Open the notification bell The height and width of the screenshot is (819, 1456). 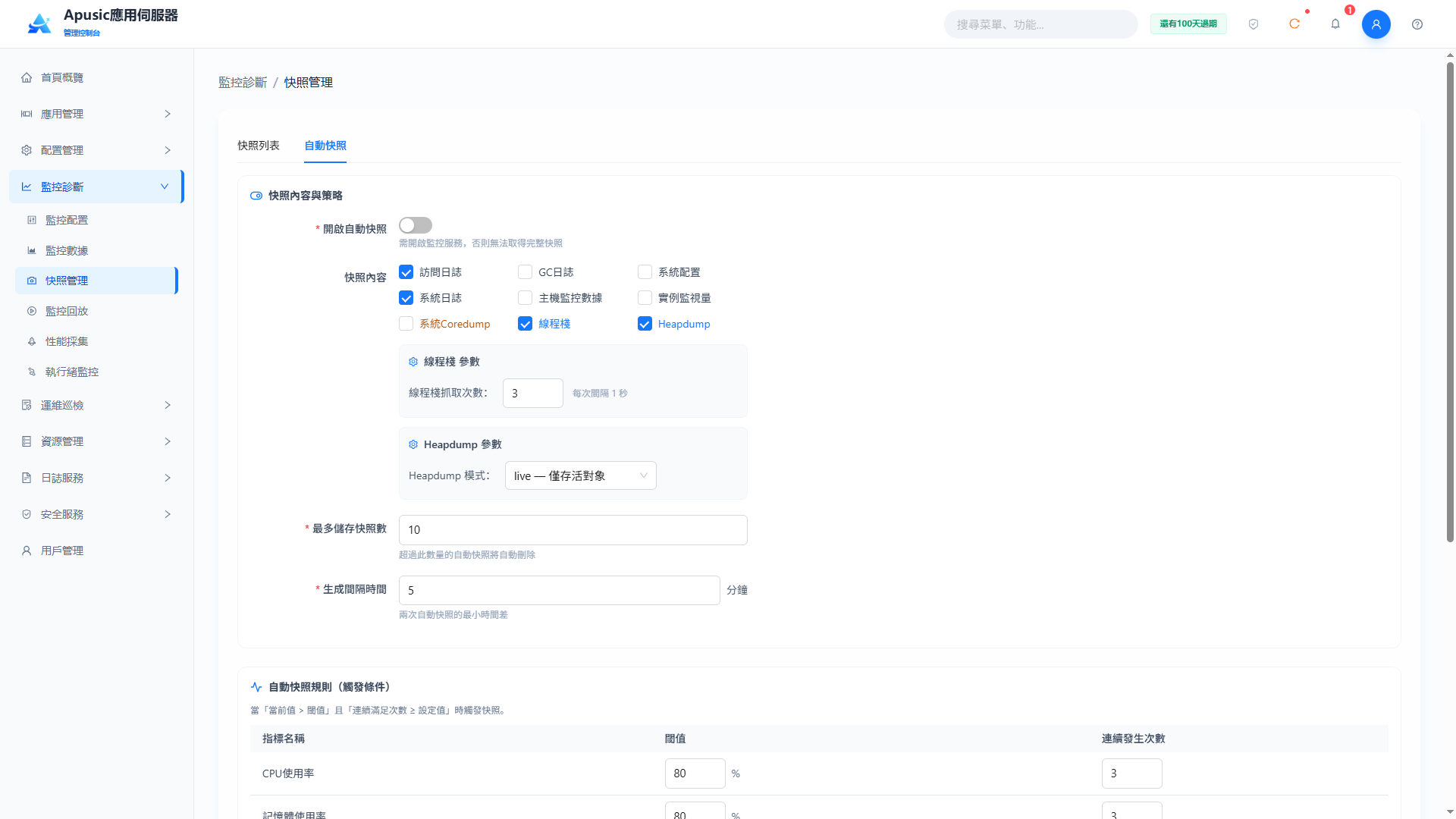pyautogui.click(x=1335, y=24)
